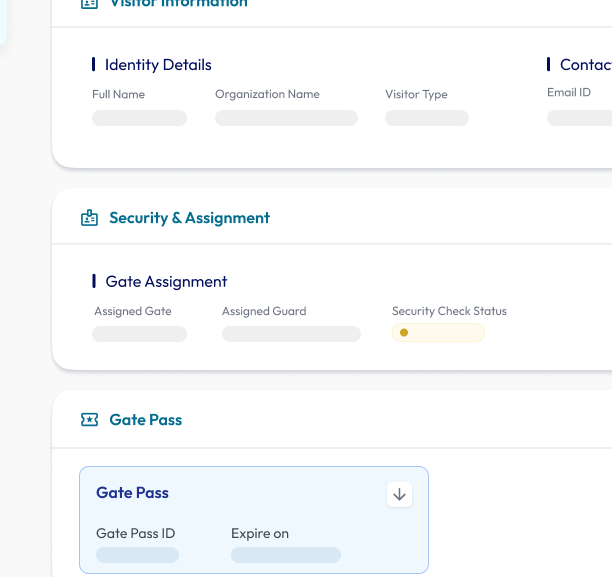Click the yellow dot in Security Check Status
This screenshot has height=577, width=612.
click(x=404, y=333)
